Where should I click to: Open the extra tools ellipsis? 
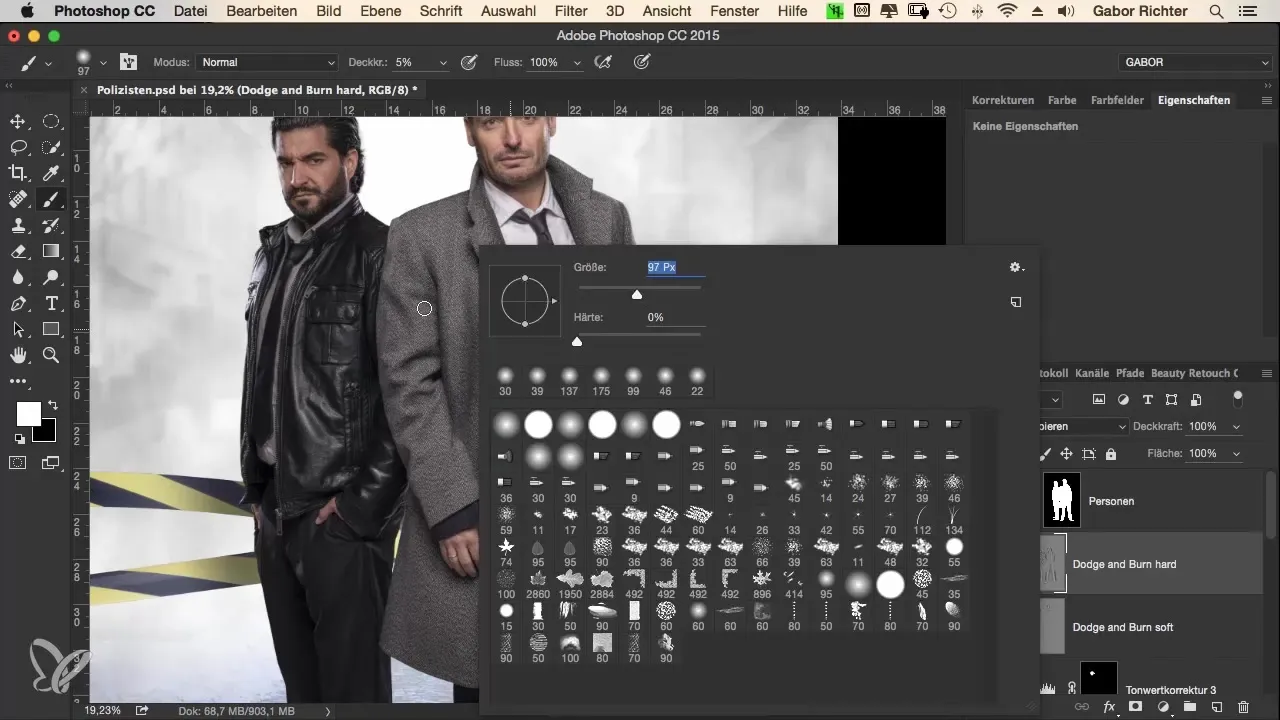(18, 381)
